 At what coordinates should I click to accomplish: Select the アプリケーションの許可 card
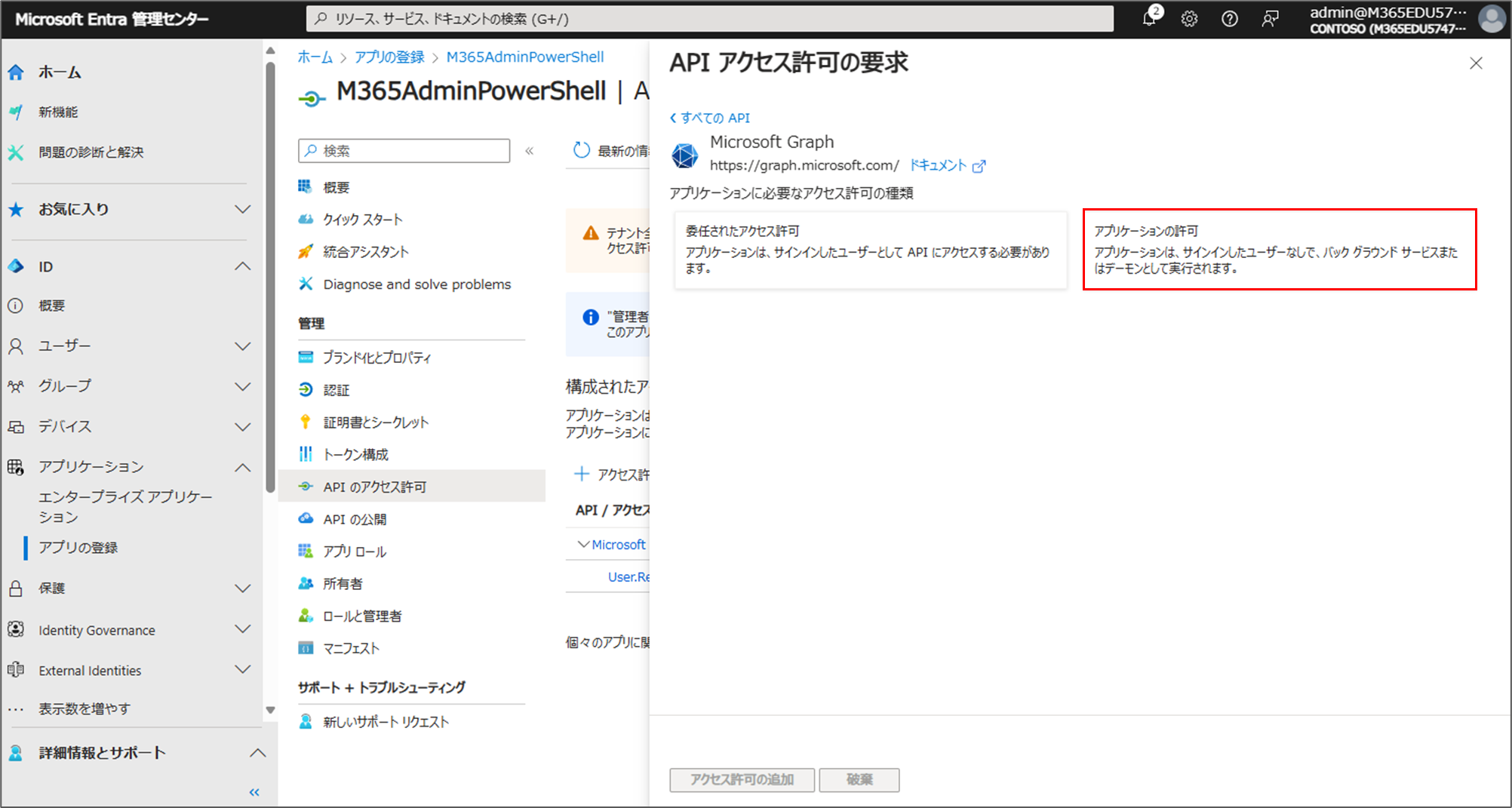1280,250
